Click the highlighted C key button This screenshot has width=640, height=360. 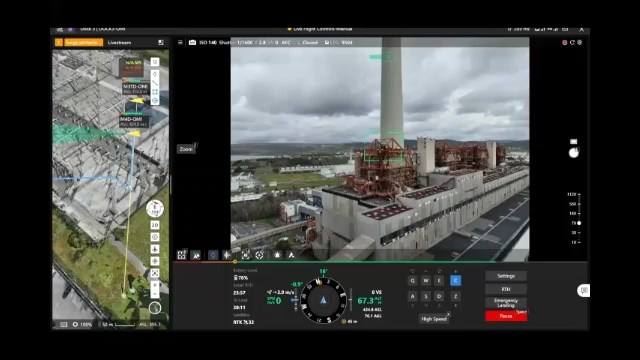click(456, 280)
